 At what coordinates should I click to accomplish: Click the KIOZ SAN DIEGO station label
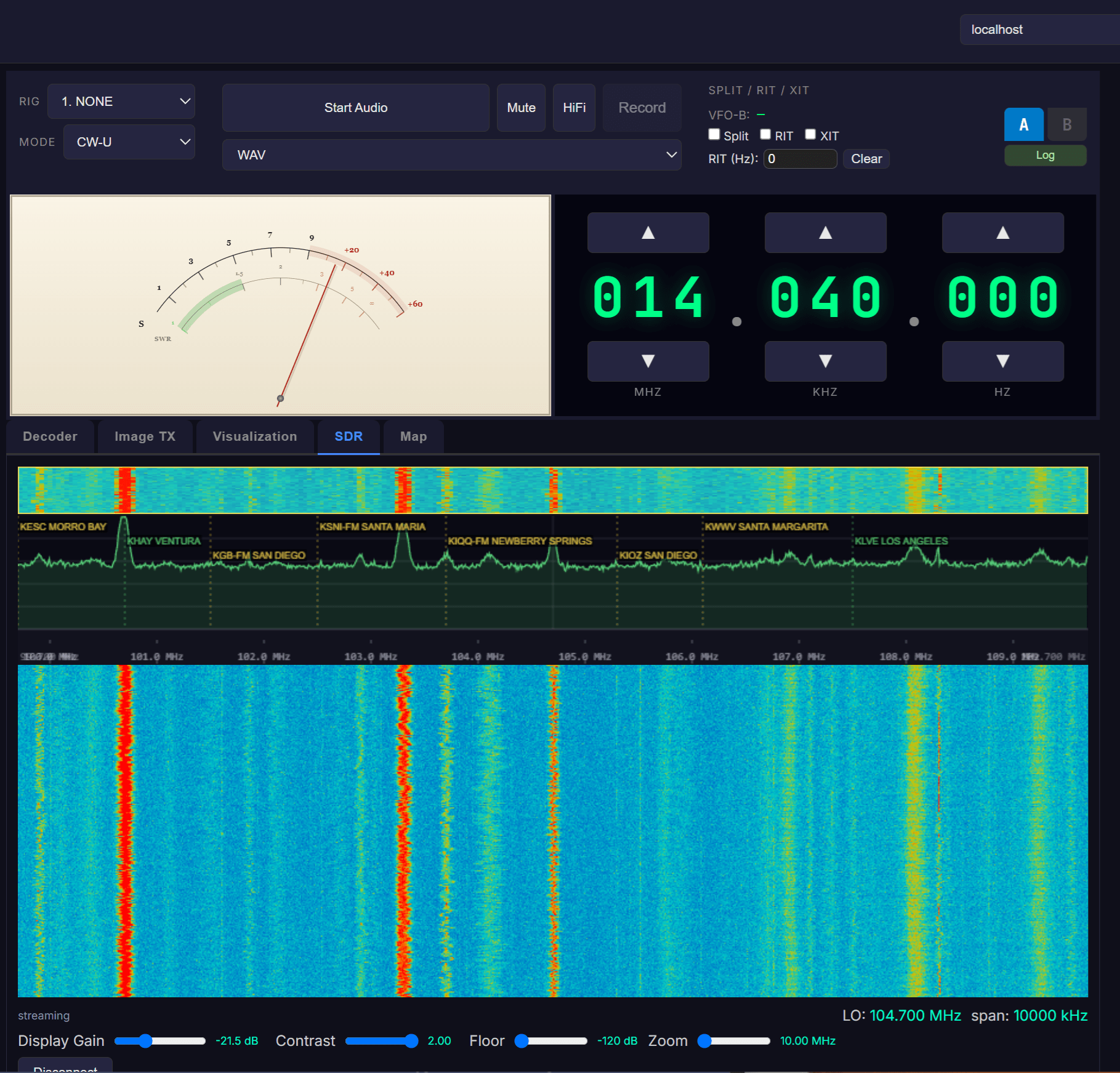tap(658, 555)
